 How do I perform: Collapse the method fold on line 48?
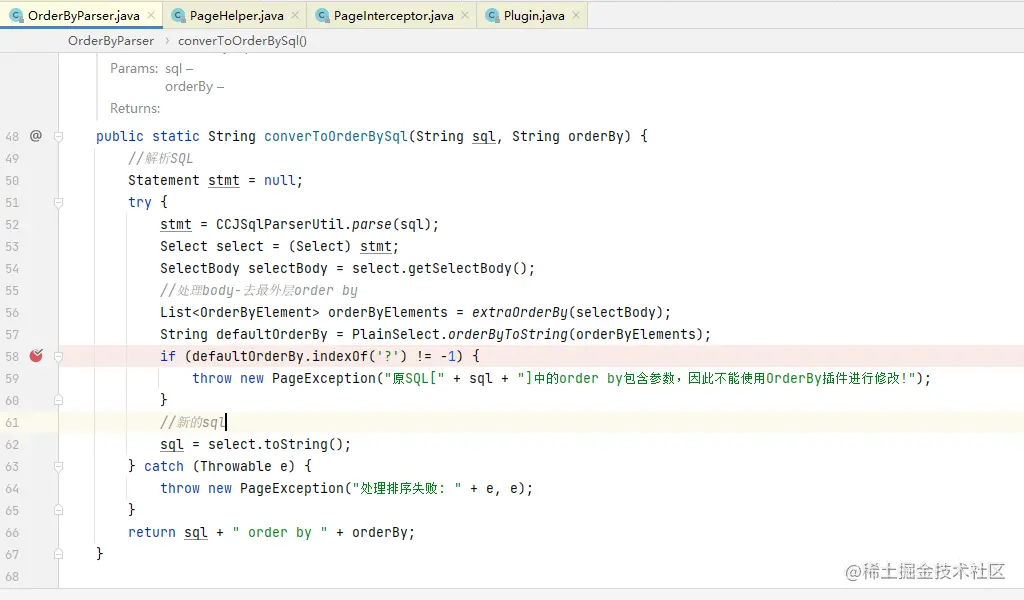[x=58, y=136]
